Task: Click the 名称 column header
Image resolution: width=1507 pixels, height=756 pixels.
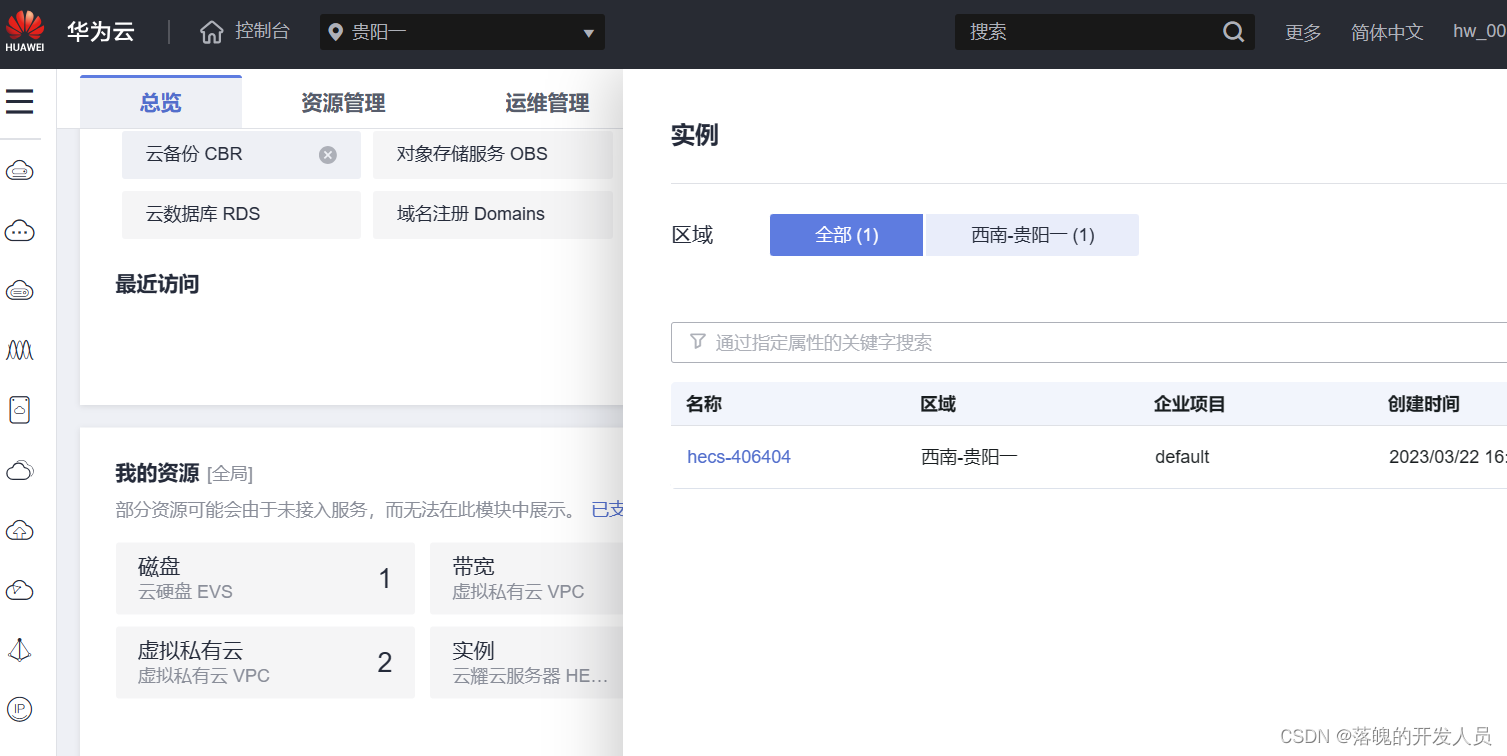Action: [x=704, y=404]
